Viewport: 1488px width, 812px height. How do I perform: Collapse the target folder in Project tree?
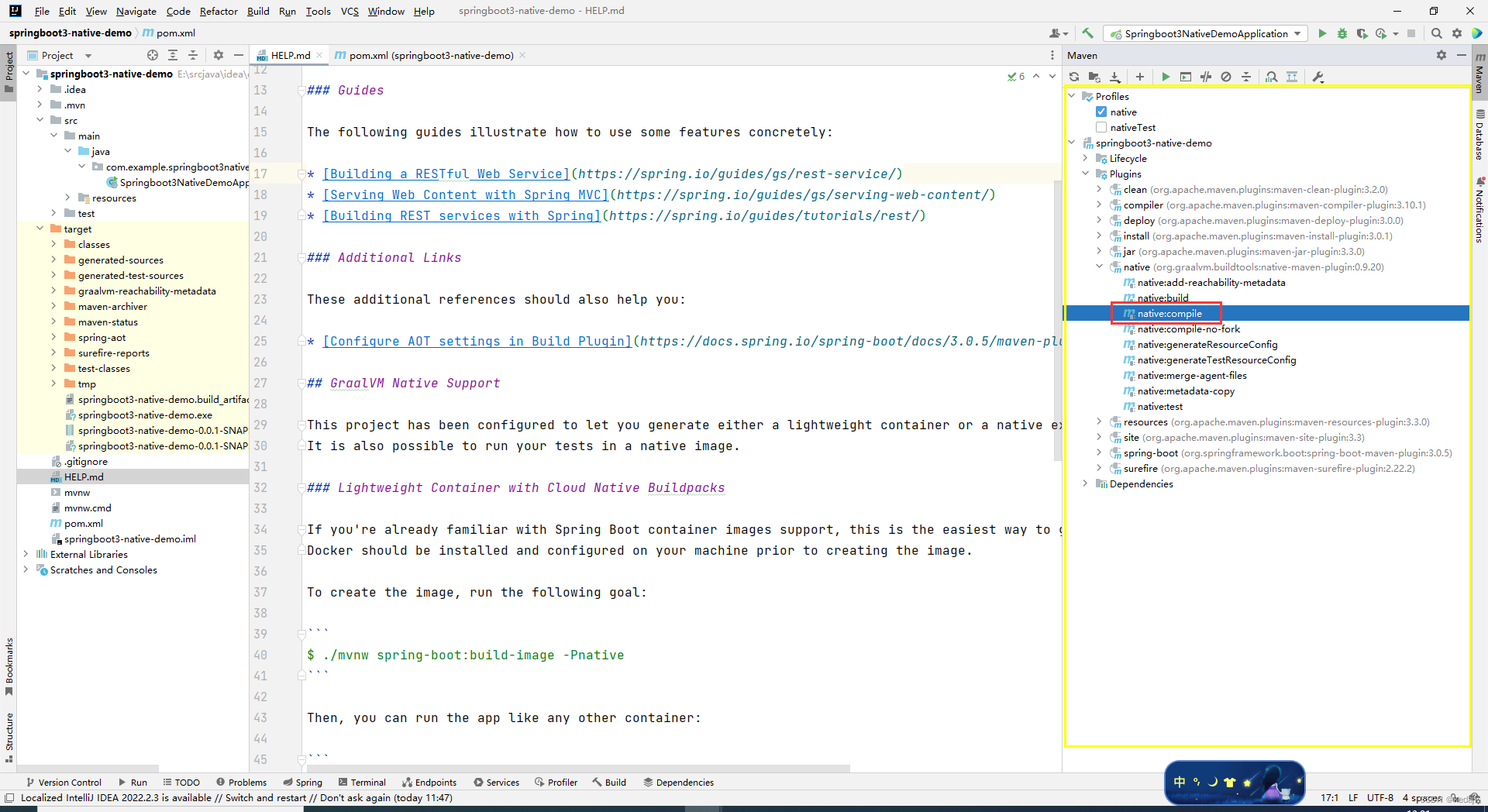(40, 229)
